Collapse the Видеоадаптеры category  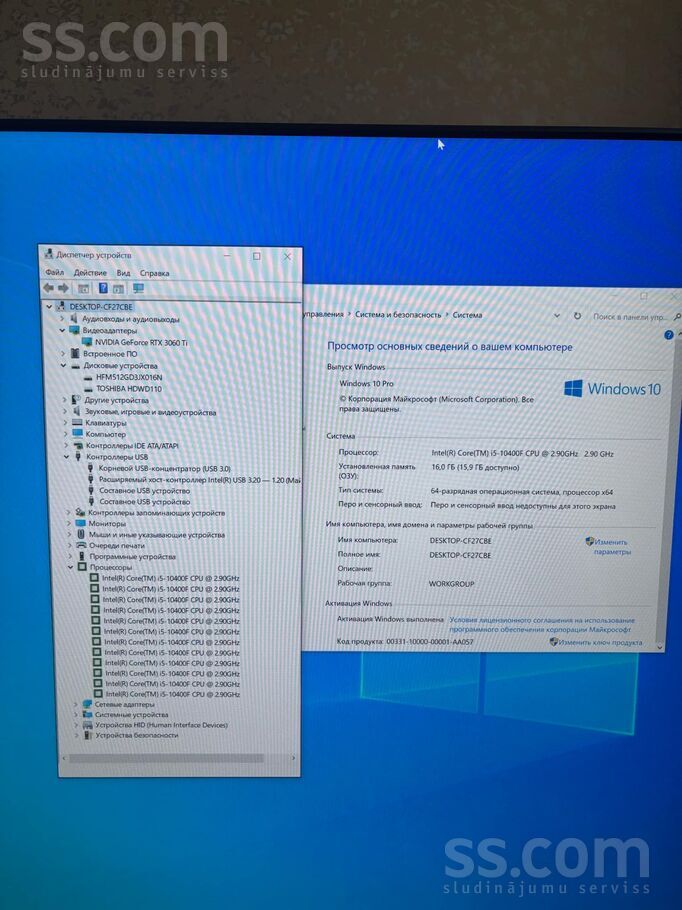(63, 330)
